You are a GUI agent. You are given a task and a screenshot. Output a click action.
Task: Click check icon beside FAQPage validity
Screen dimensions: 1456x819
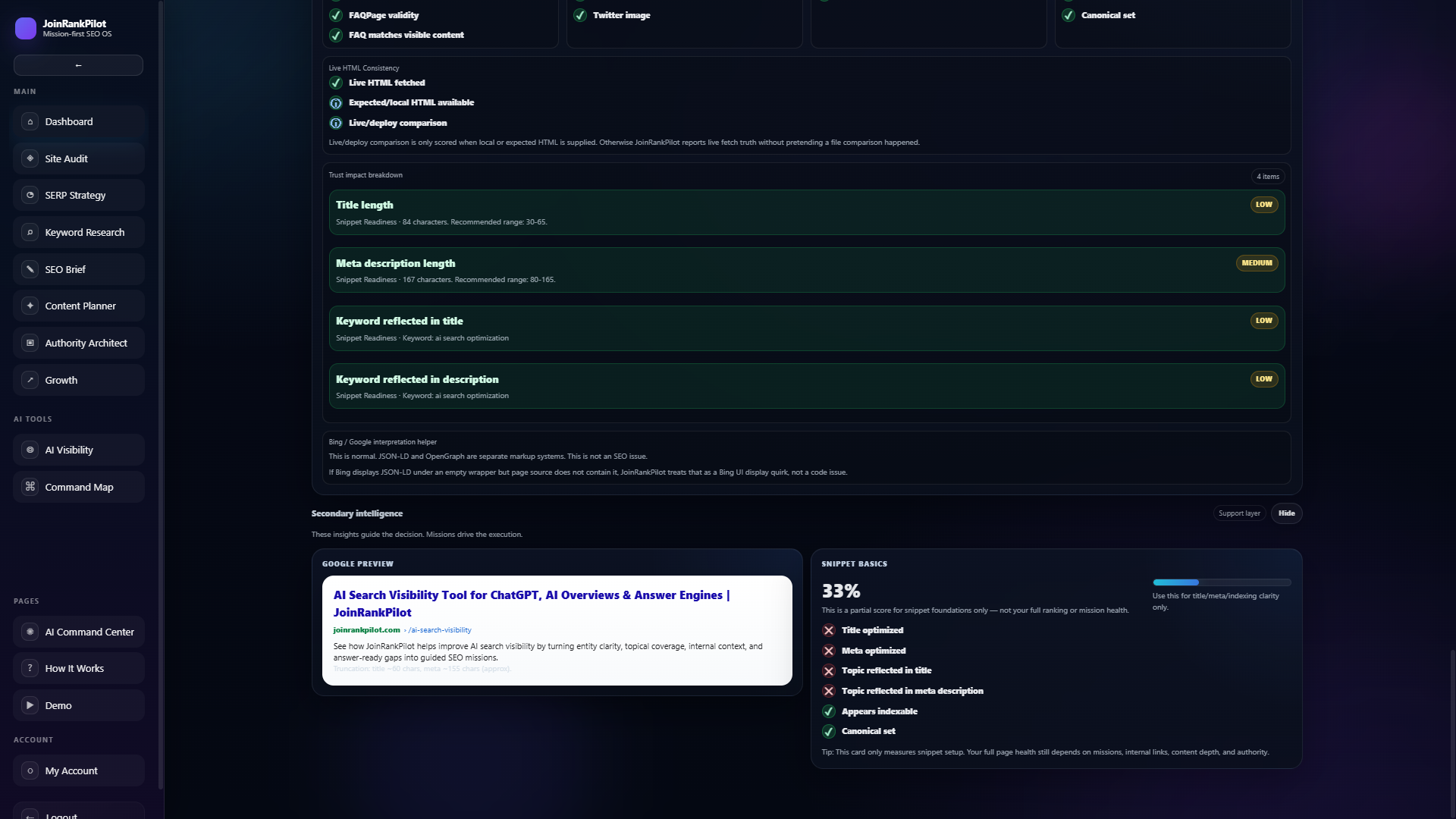[336, 15]
